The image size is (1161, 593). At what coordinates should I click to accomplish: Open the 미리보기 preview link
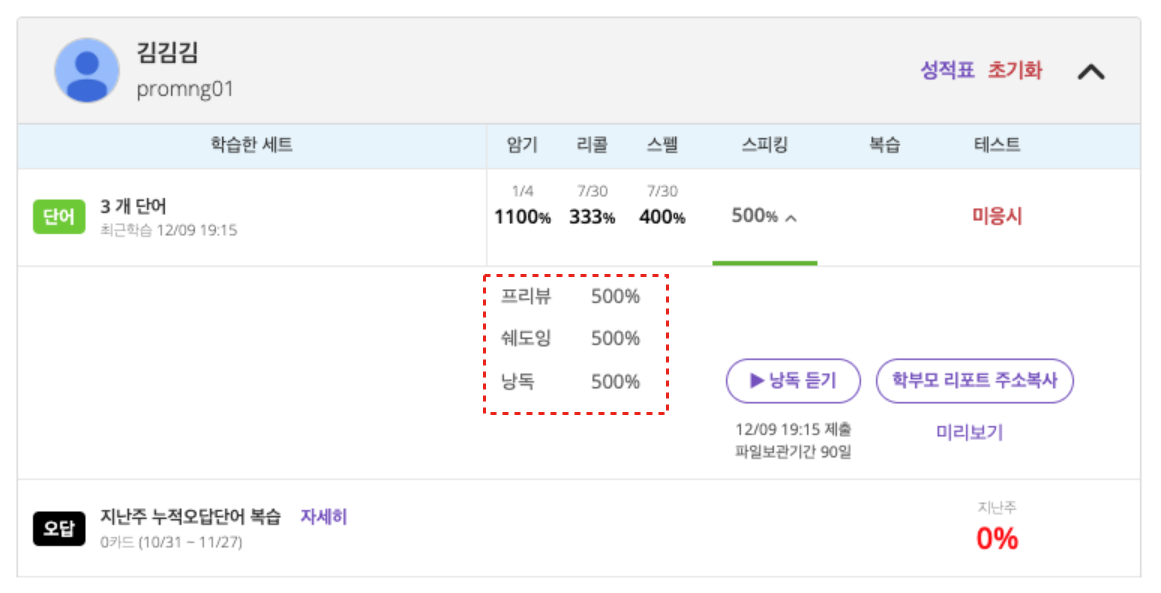[x=969, y=432]
